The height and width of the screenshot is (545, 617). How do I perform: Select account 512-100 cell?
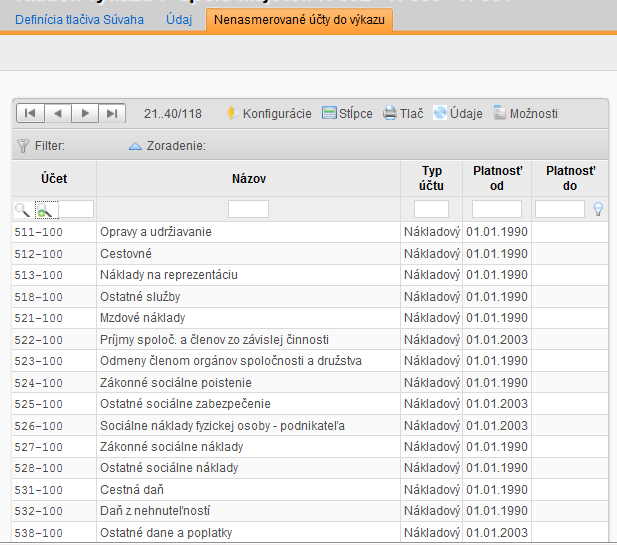tap(54, 254)
